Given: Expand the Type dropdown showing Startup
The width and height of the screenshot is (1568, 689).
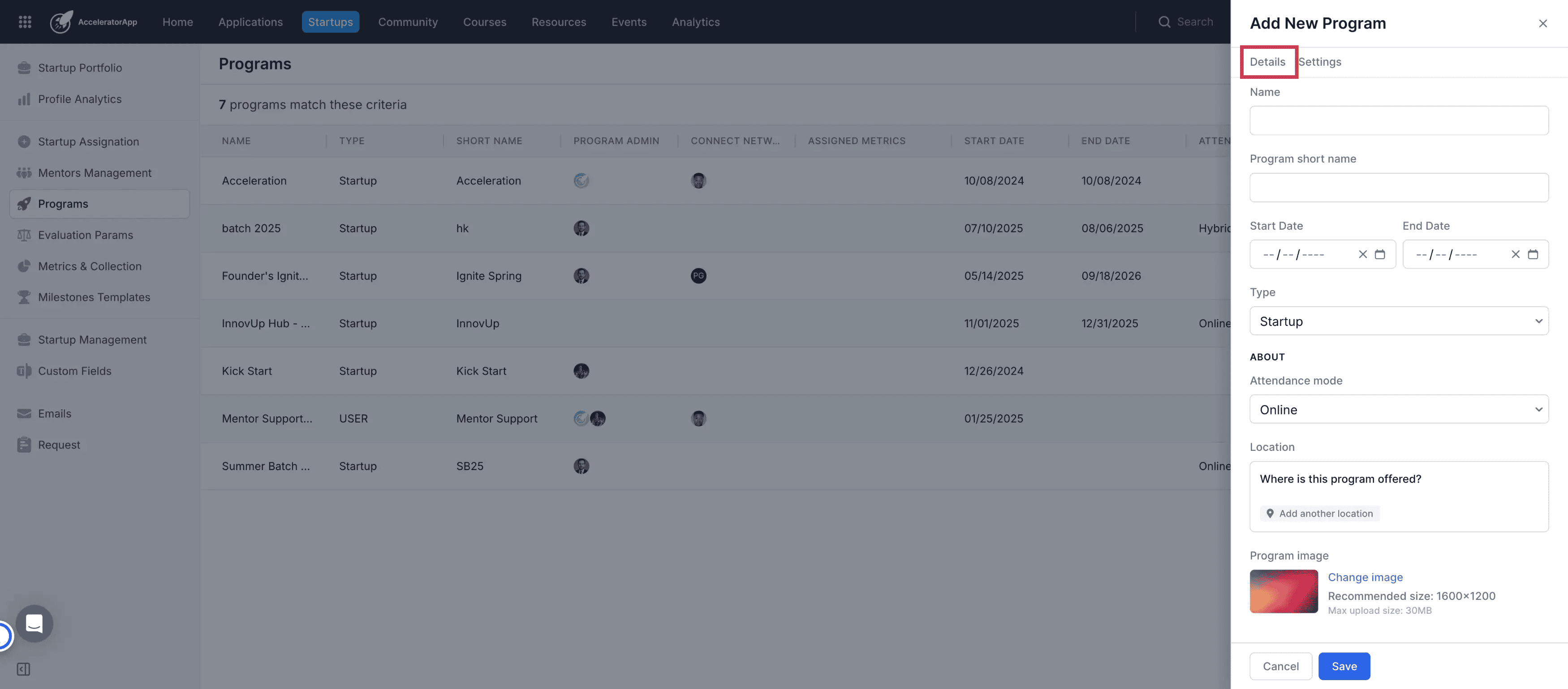Looking at the screenshot, I should coord(1399,321).
